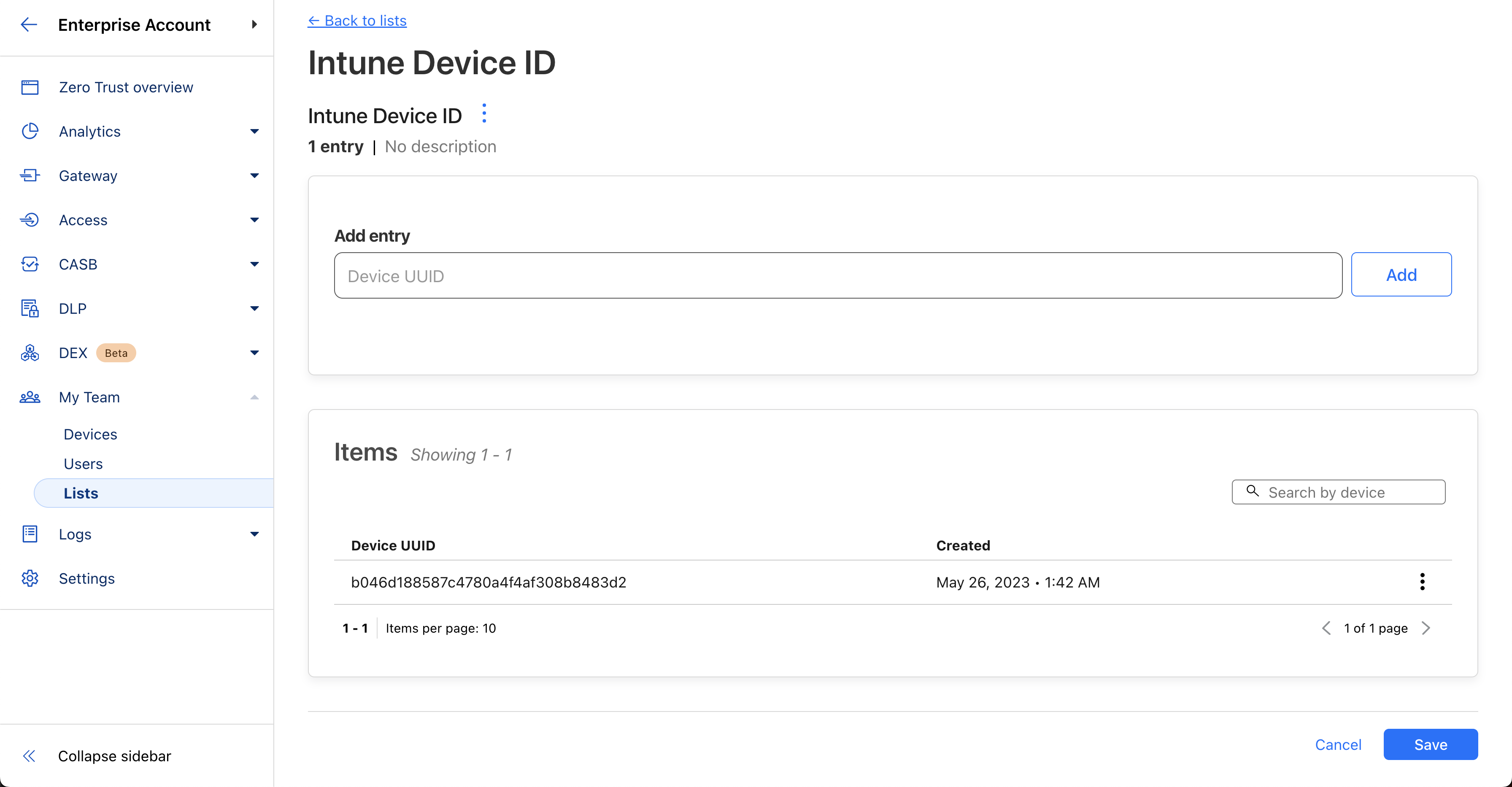
Task: Click the Back to lists link
Action: 357,21
